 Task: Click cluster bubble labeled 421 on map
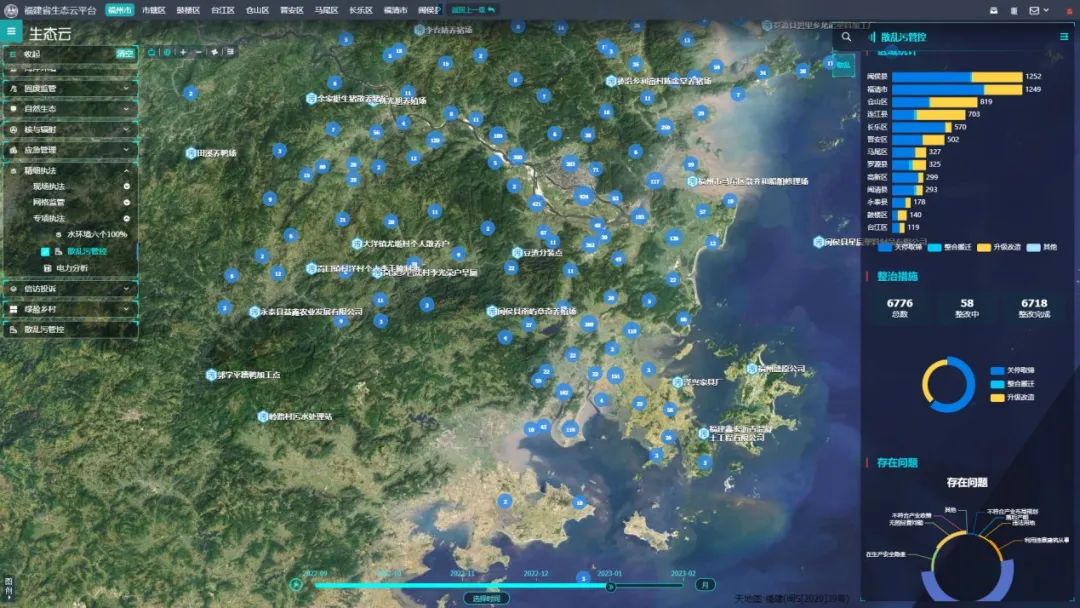point(537,204)
